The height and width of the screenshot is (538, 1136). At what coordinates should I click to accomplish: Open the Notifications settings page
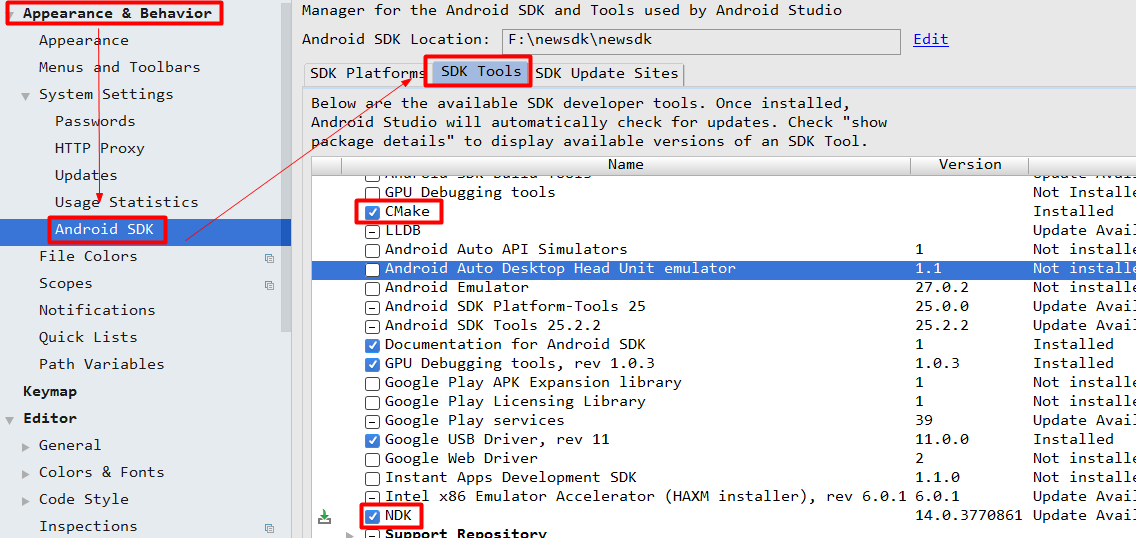pos(97,311)
